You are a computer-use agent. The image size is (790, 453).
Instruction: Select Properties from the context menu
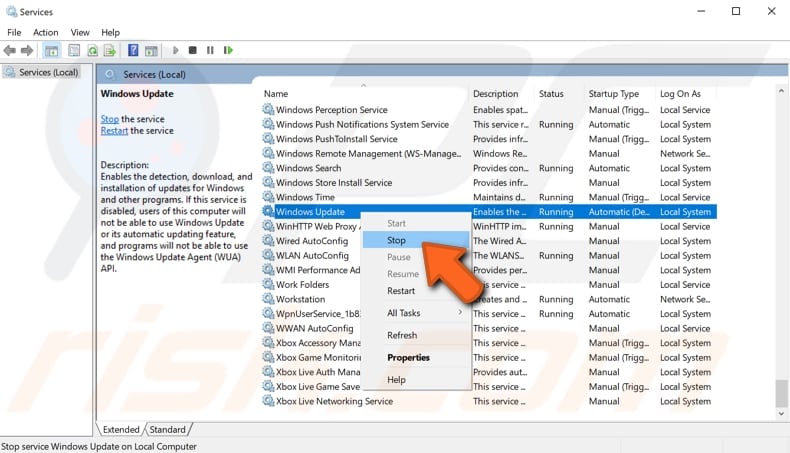point(408,357)
